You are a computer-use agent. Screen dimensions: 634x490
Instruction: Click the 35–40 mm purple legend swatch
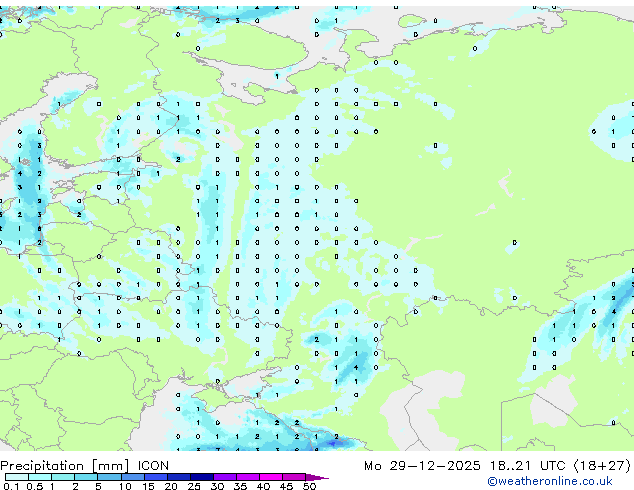(x=247, y=477)
